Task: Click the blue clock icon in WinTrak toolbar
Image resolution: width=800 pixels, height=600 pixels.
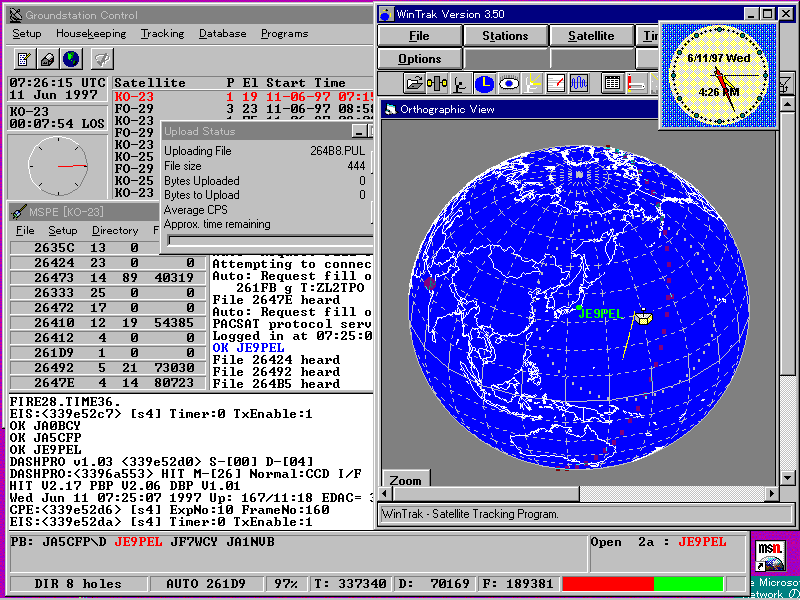Action: point(484,83)
